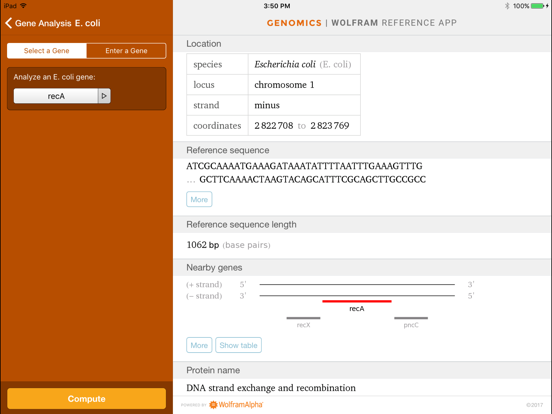The height and width of the screenshot is (414, 552).
Task: Select DNA strand exchange and recombination text
Action: tap(271, 388)
